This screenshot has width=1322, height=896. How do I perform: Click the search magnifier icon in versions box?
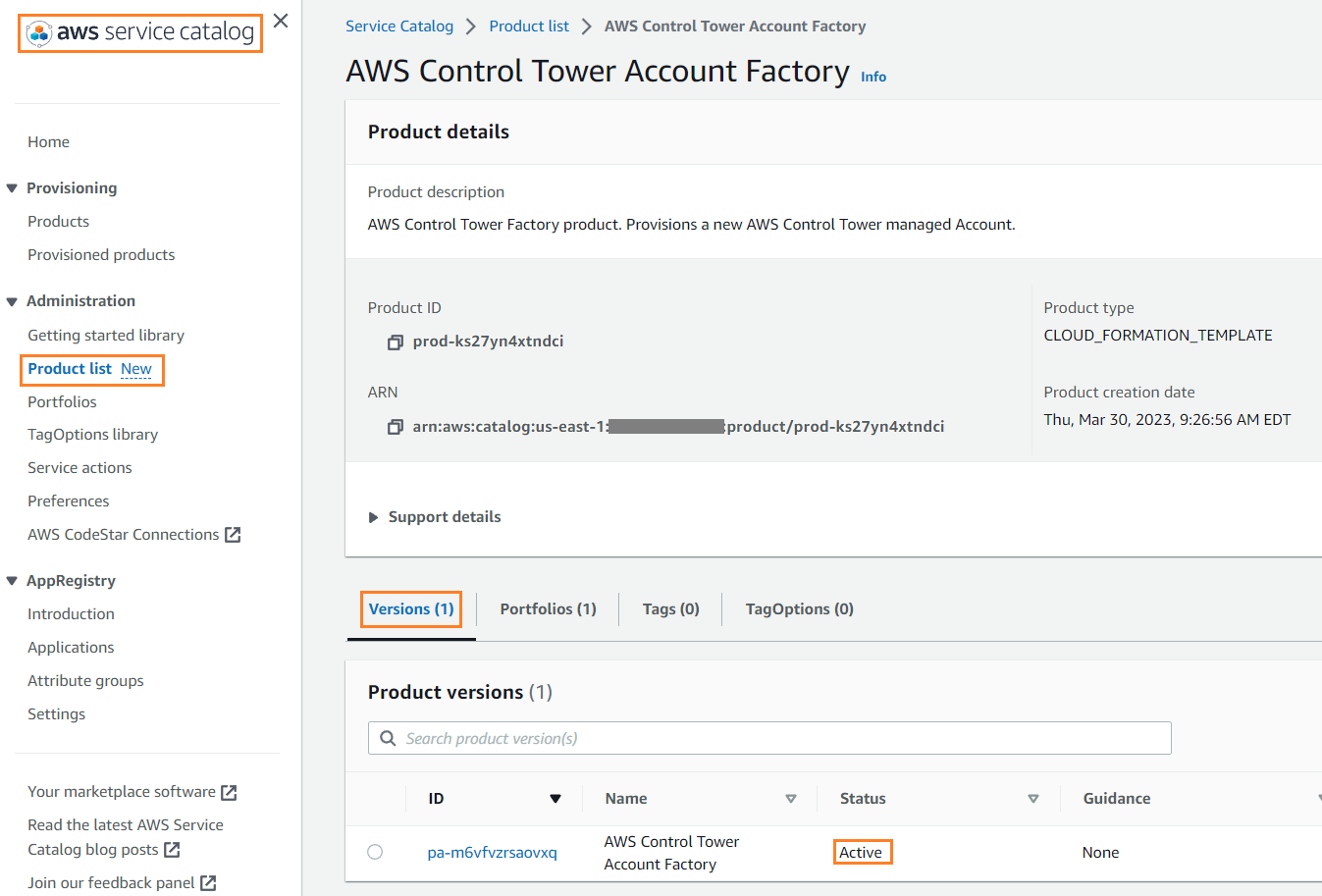(389, 738)
